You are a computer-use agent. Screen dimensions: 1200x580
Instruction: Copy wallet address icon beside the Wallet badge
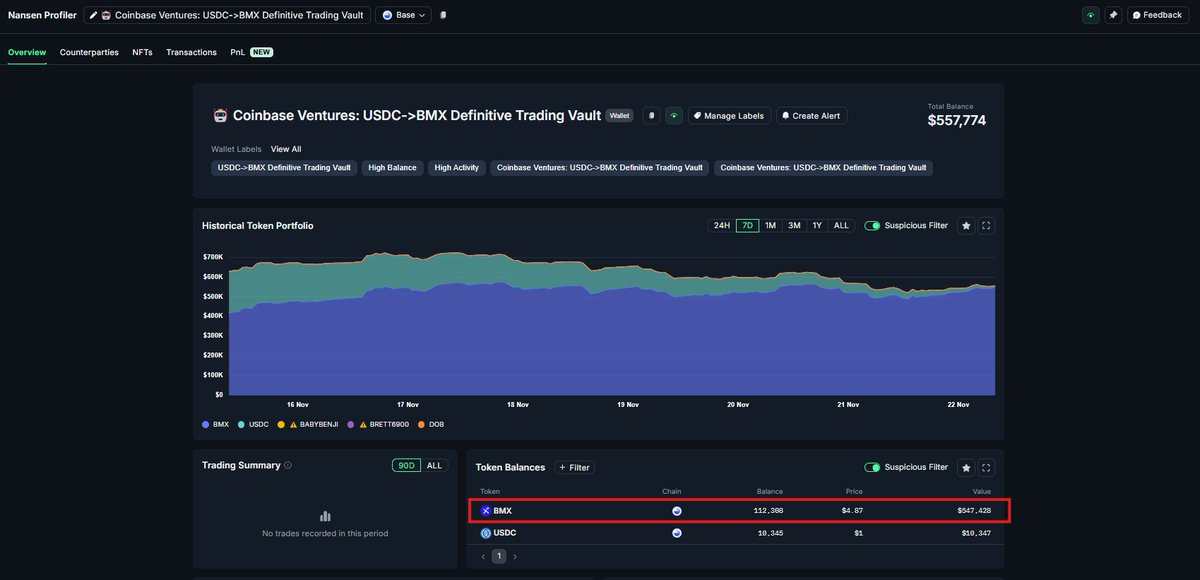651,115
